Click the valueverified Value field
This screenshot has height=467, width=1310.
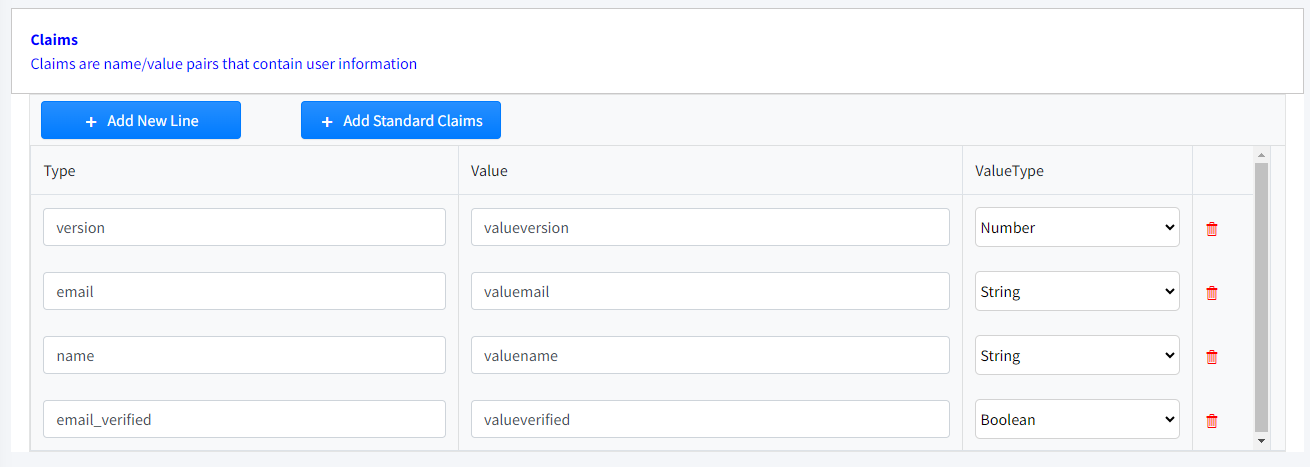[x=710, y=419]
